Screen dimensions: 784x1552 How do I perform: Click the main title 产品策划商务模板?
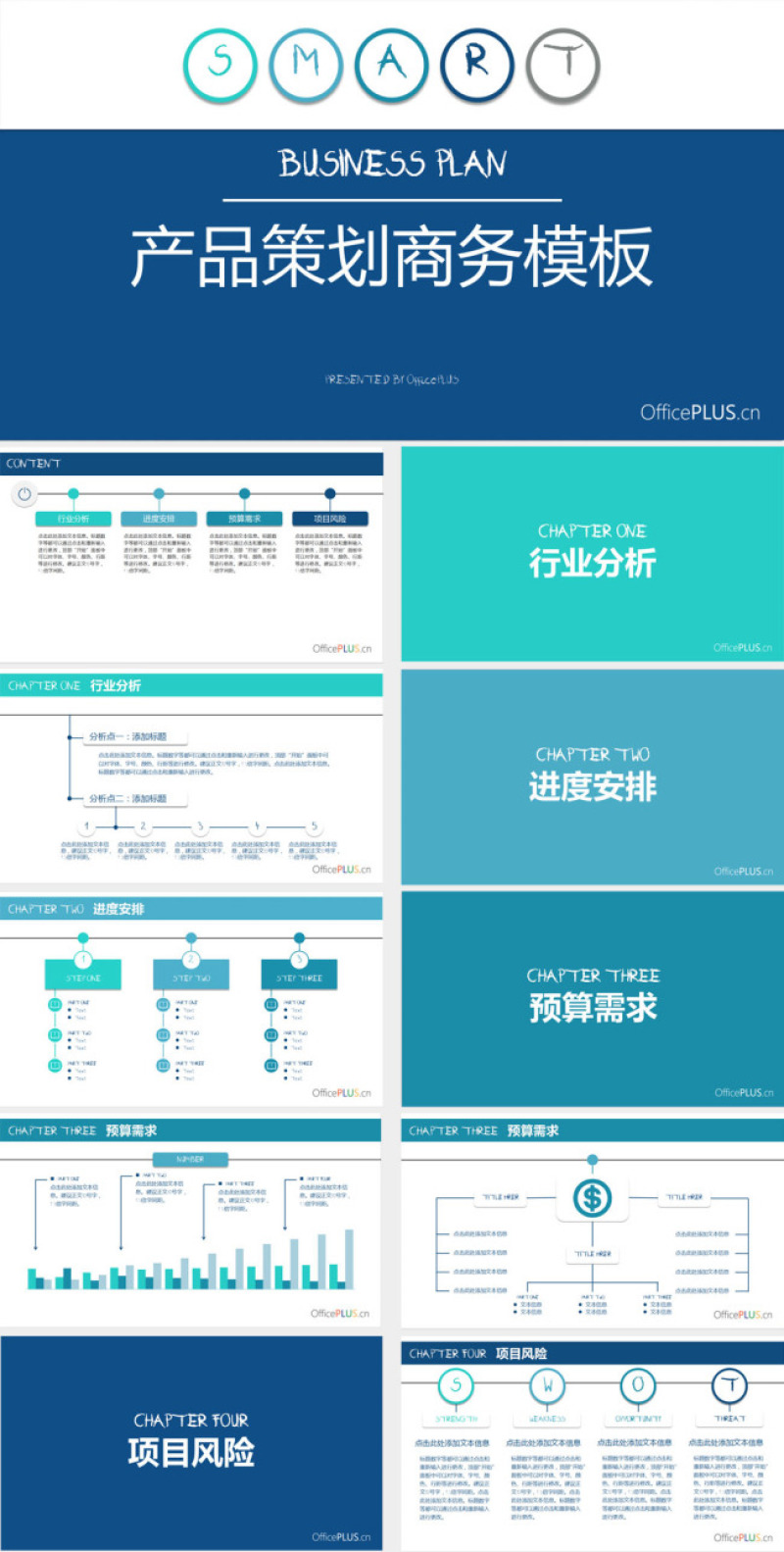[x=391, y=256]
